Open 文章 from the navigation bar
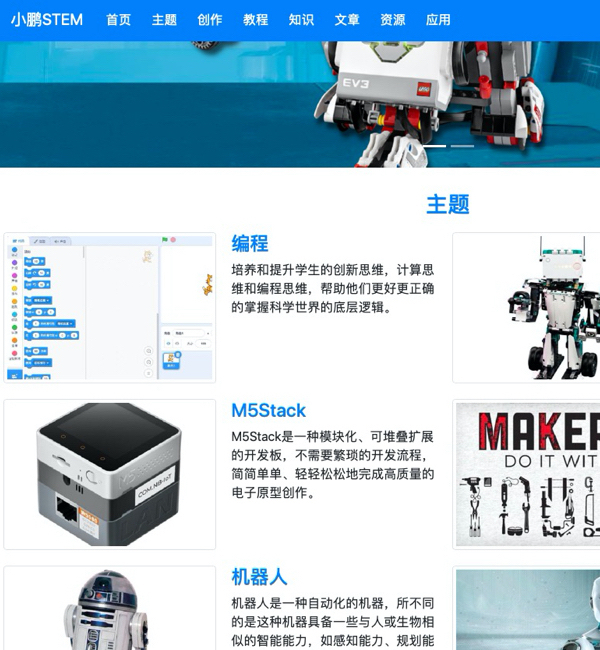Image resolution: width=600 pixels, height=650 pixels. point(347,19)
